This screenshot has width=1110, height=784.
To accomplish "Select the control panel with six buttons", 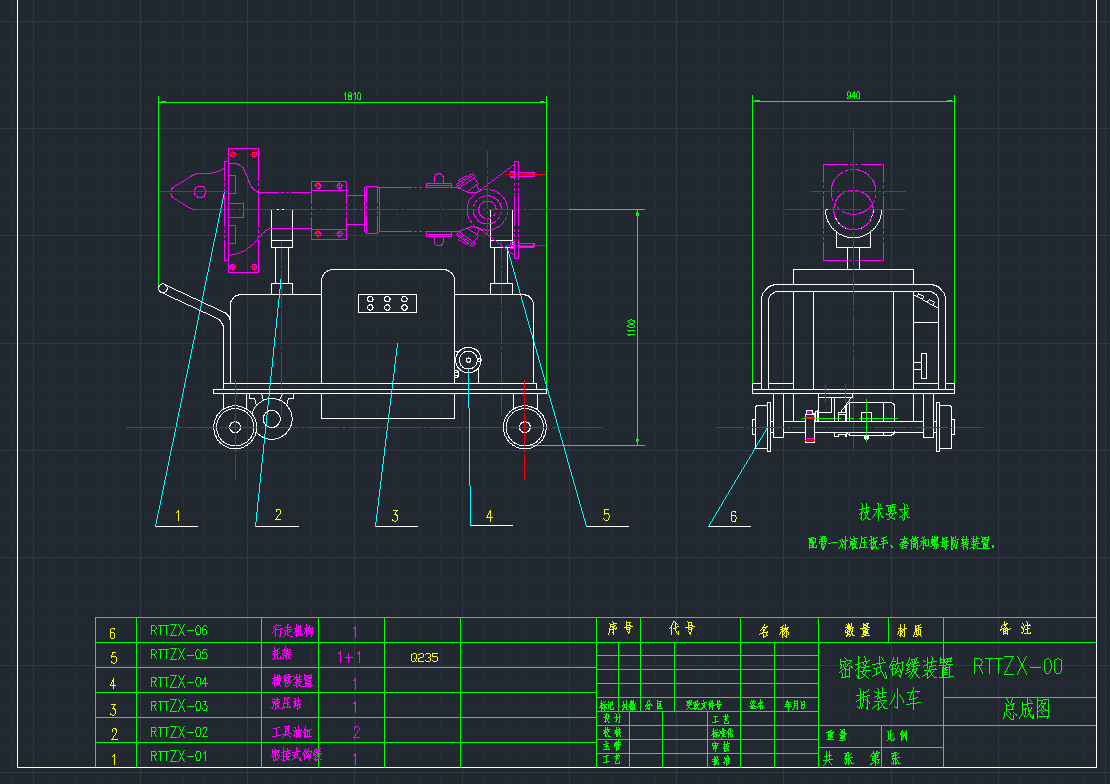I will coord(387,304).
